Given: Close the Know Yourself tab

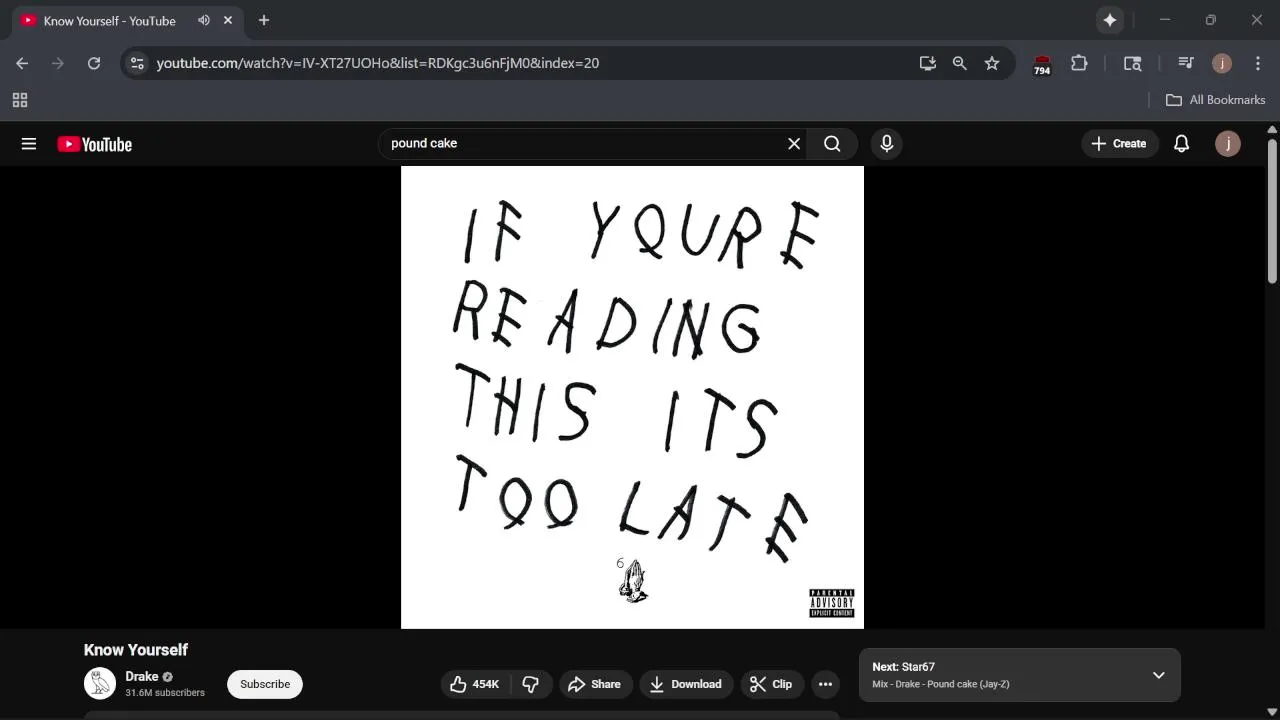Looking at the screenshot, I should coord(228,20).
